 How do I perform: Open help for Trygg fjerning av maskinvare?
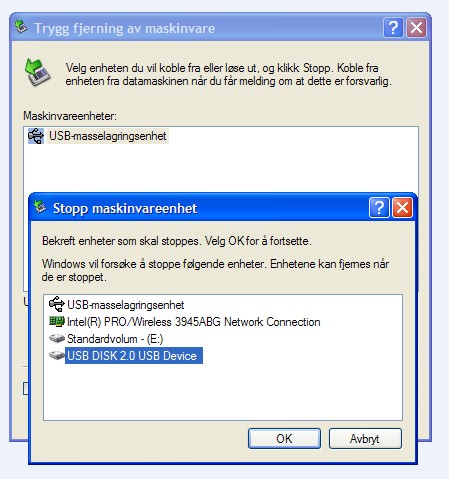point(393,27)
